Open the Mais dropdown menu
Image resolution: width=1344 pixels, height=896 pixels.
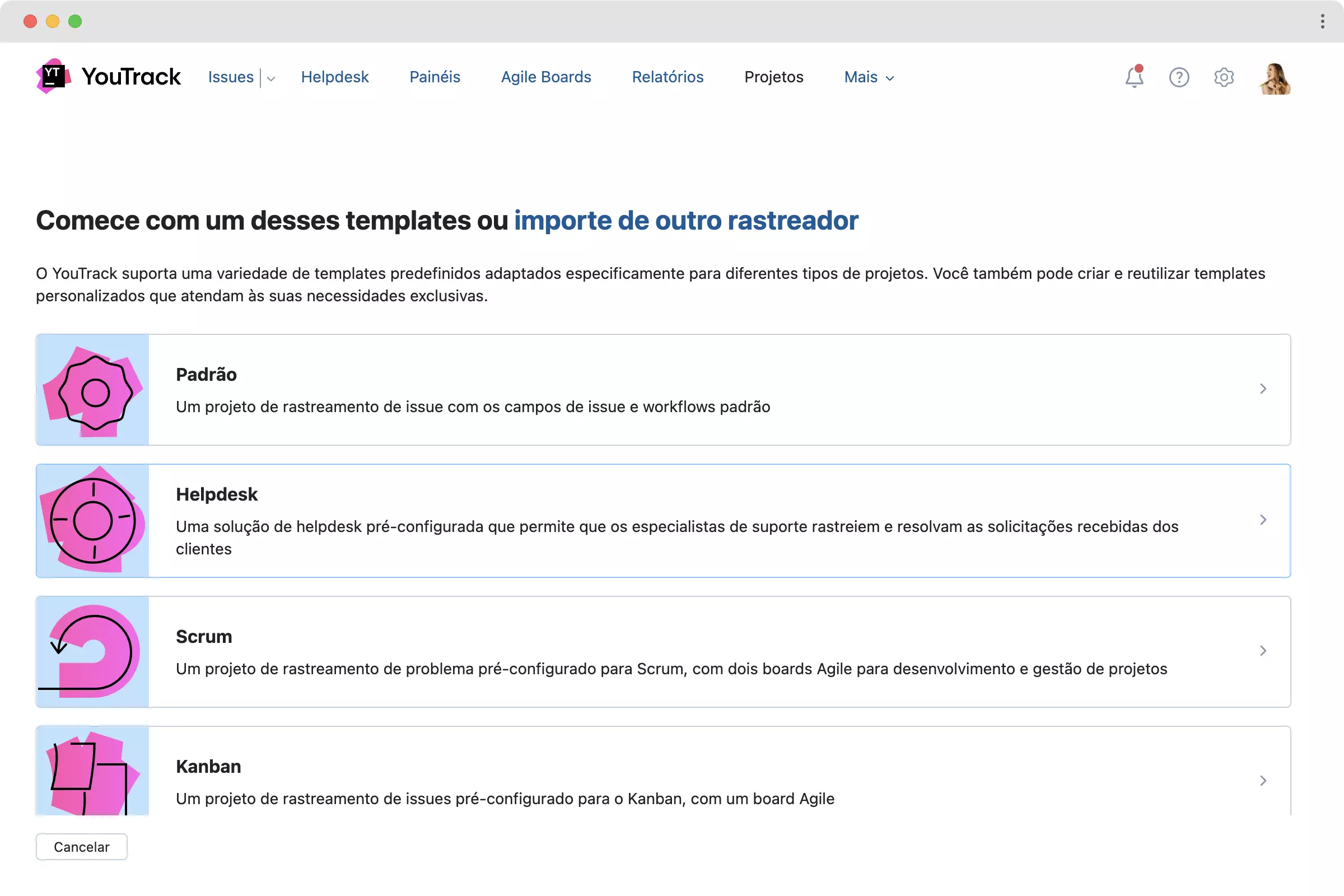click(869, 77)
